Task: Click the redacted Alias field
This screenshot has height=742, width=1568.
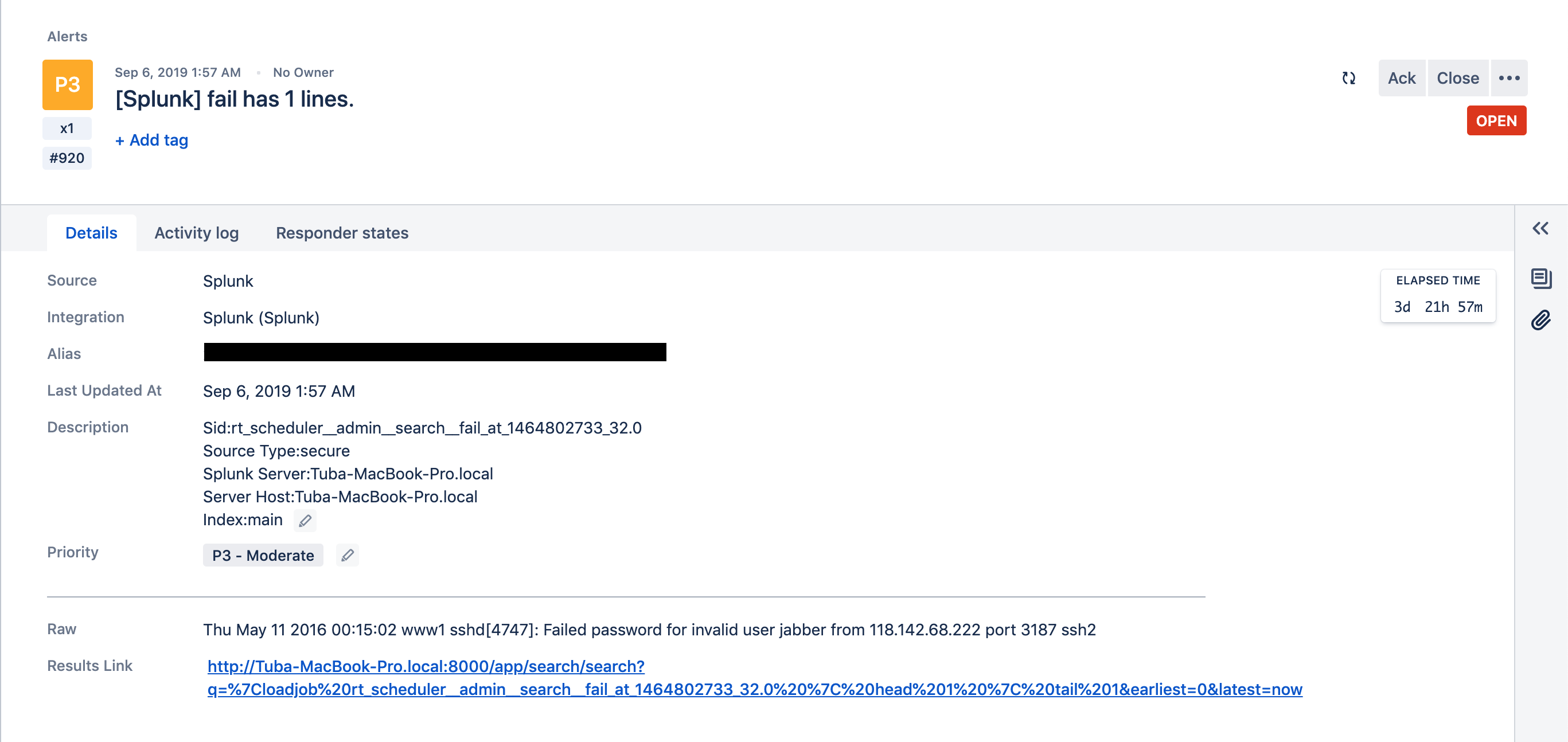Action: [434, 353]
